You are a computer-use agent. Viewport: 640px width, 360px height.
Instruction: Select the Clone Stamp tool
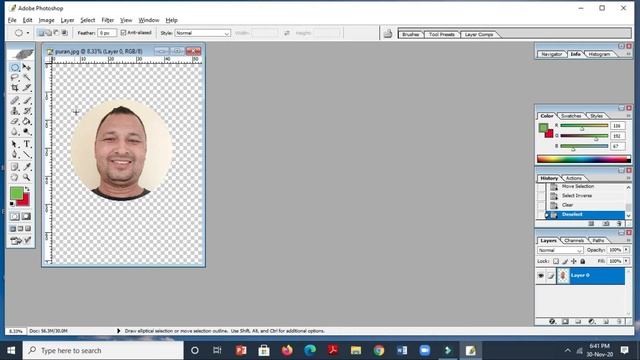coord(15,111)
